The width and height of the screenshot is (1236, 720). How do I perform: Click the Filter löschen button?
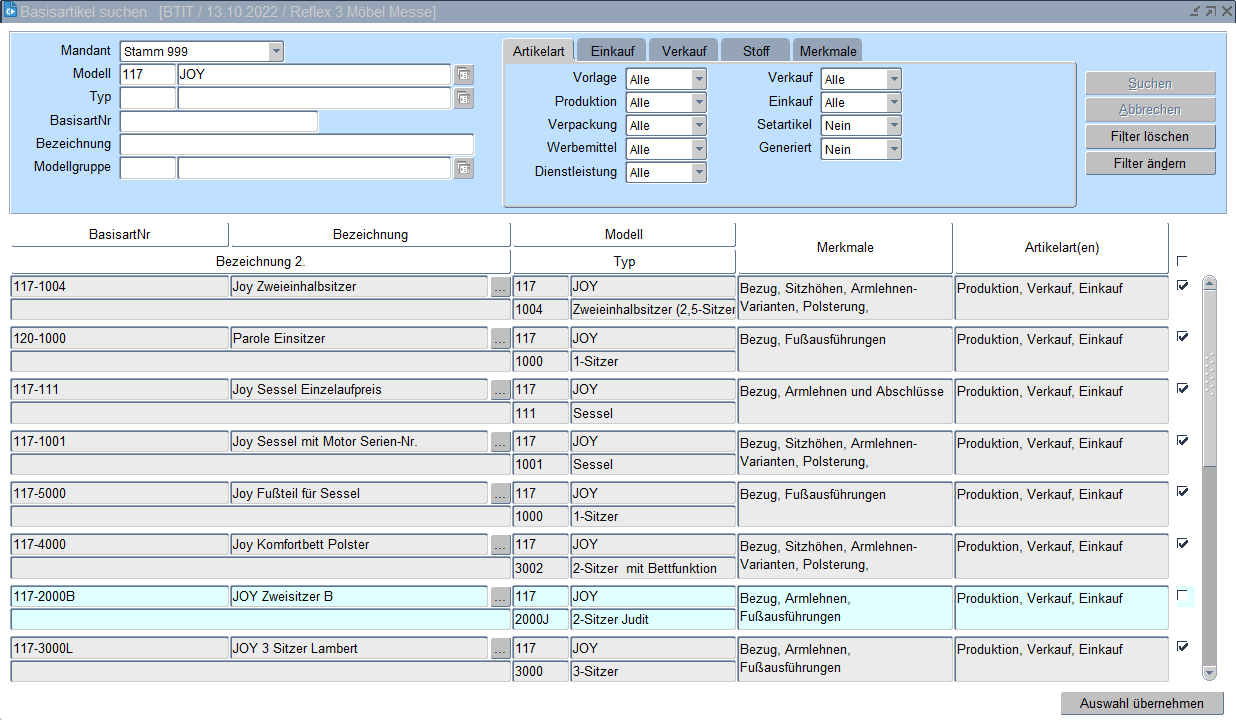click(1150, 136)
